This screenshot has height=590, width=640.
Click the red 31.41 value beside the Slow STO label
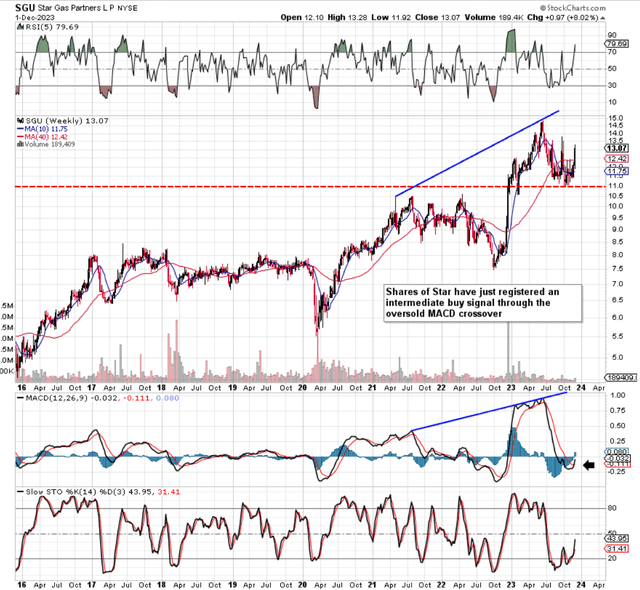(169, 492)
